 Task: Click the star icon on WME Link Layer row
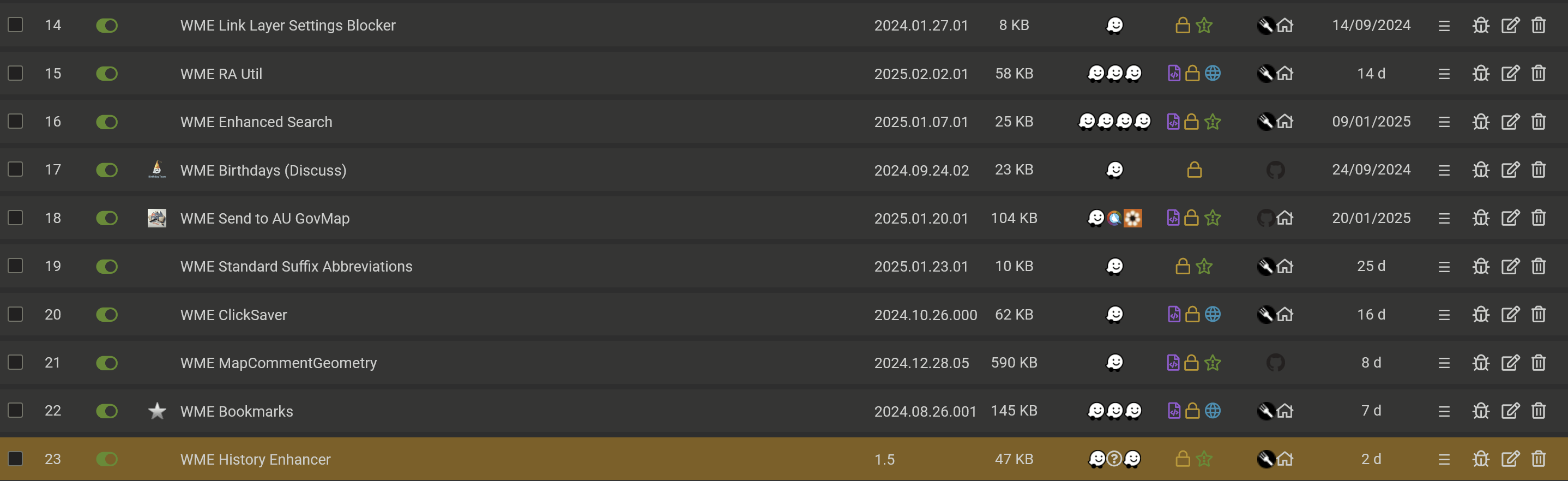(1204, 26)
